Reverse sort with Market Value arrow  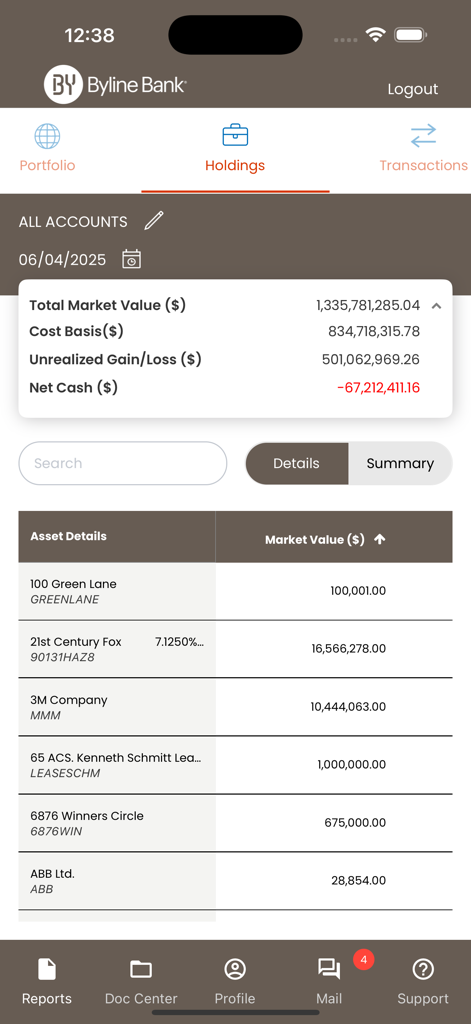click(x=380, y=539)
